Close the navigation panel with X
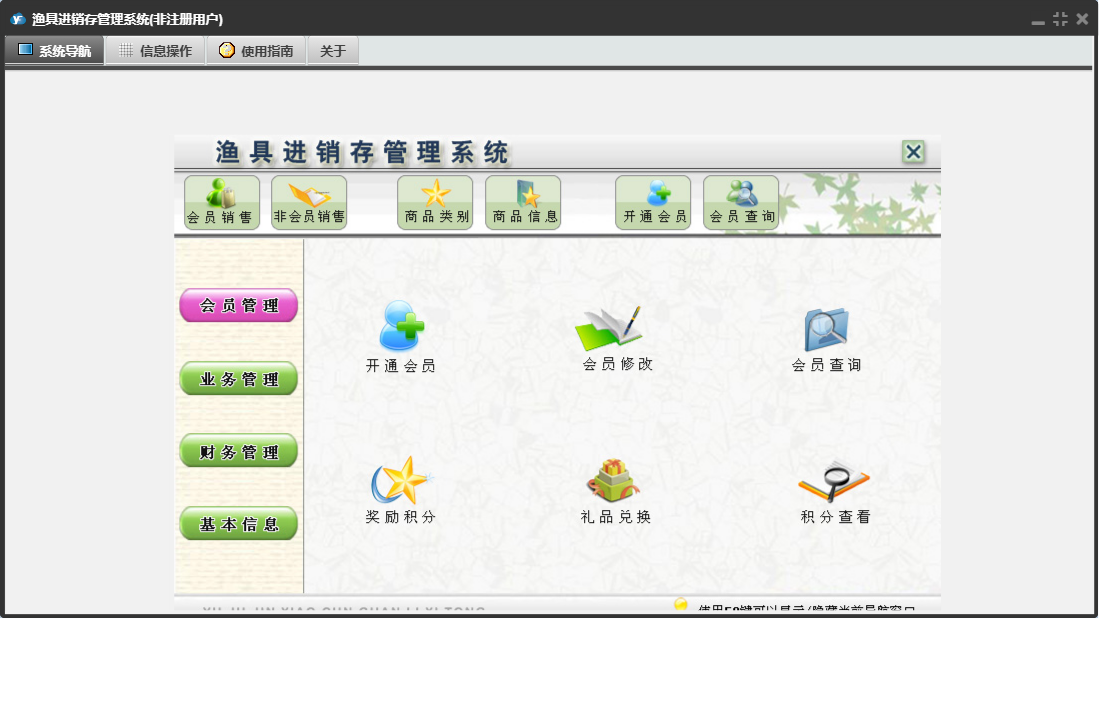The height and width of the screenshot is (723, 1099). (x=913, y=152)
